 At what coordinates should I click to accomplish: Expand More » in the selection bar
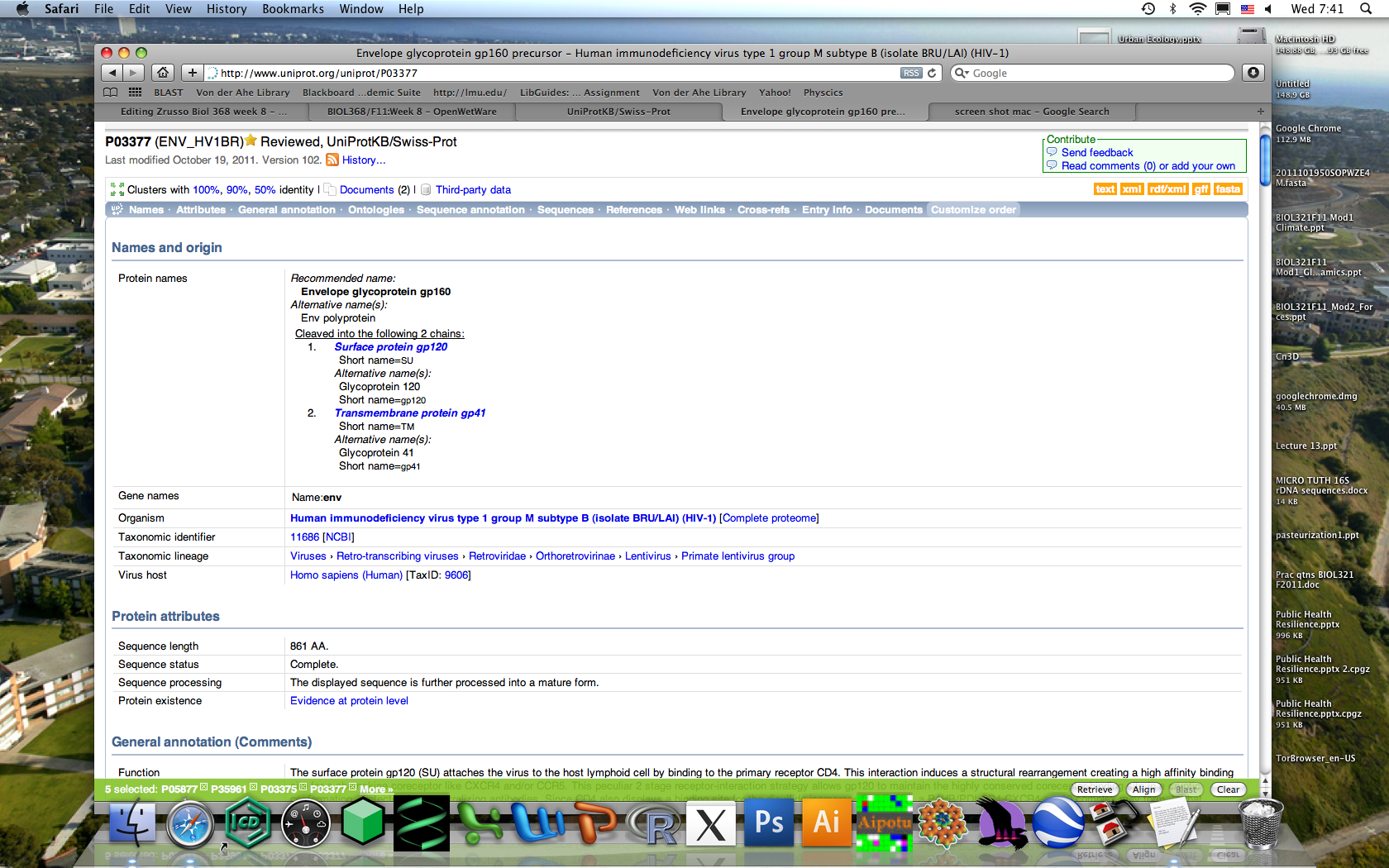[x=376, y=789]
